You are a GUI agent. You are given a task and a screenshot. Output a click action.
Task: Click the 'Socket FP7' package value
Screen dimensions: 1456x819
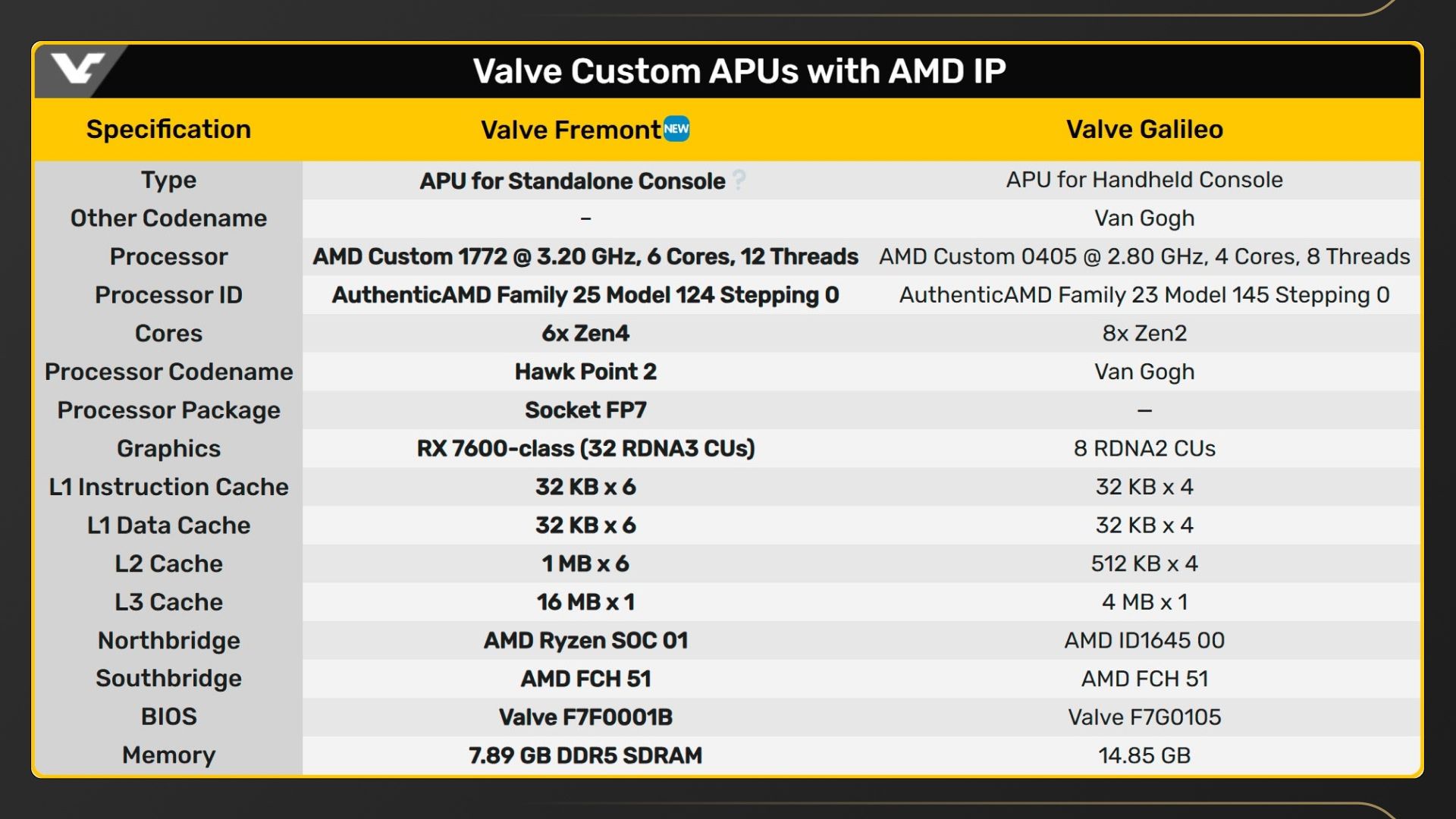[x=585, y=410]
